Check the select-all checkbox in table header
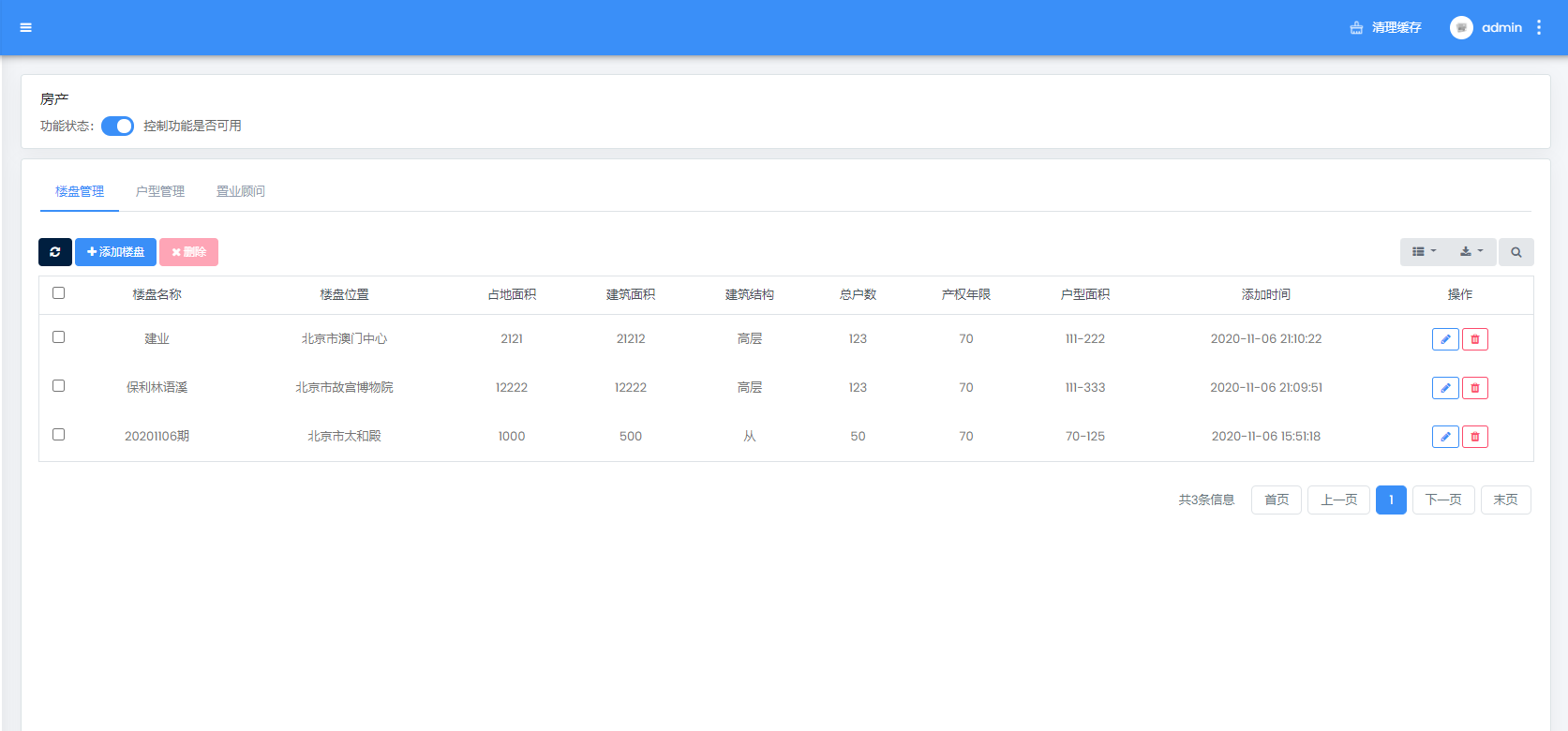Image resolution: width=1568 pixels, height=731 pixels. pyautogui.click(x=59, y=293)
